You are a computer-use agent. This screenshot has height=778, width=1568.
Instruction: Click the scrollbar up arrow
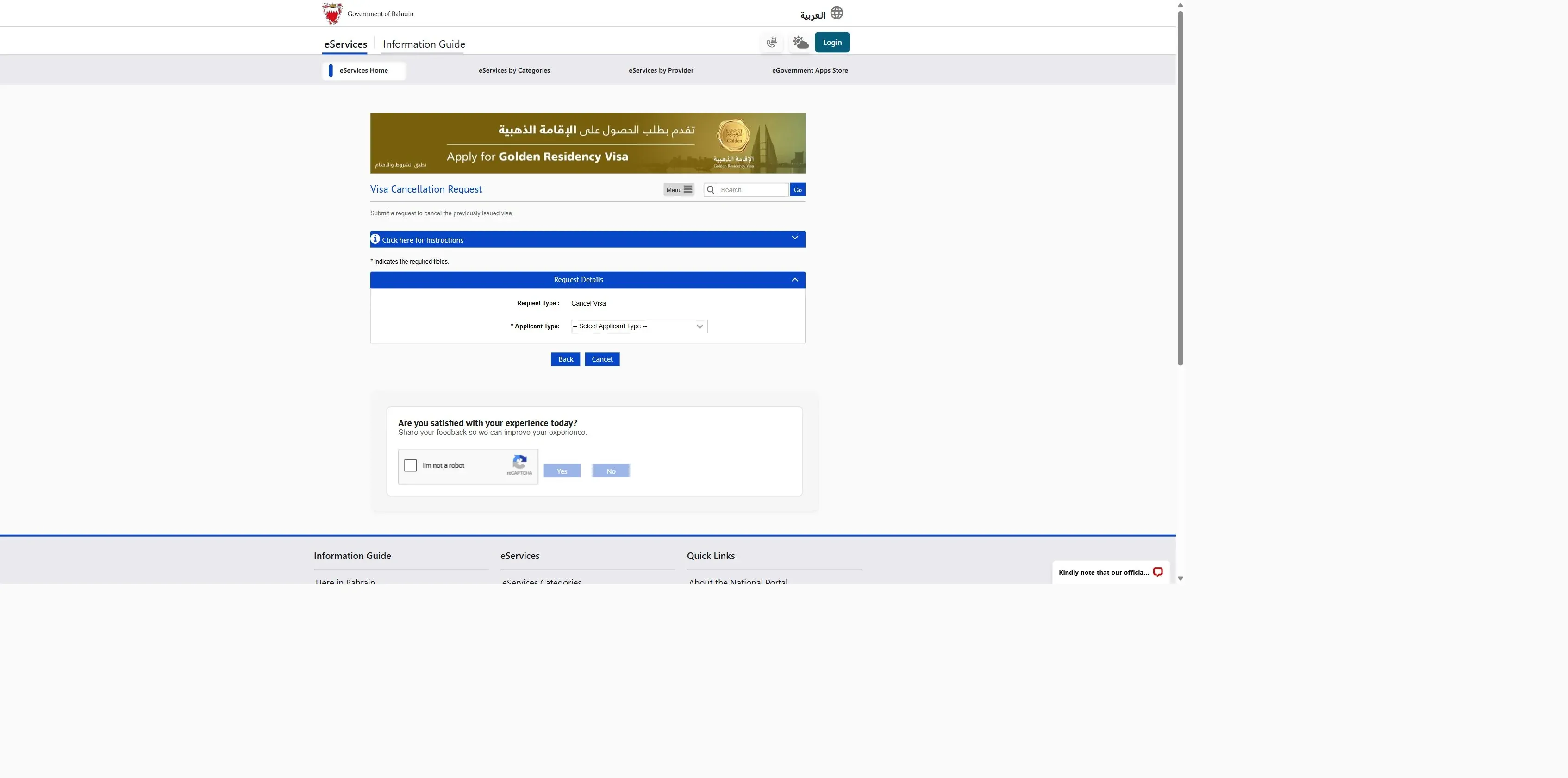1180,5
